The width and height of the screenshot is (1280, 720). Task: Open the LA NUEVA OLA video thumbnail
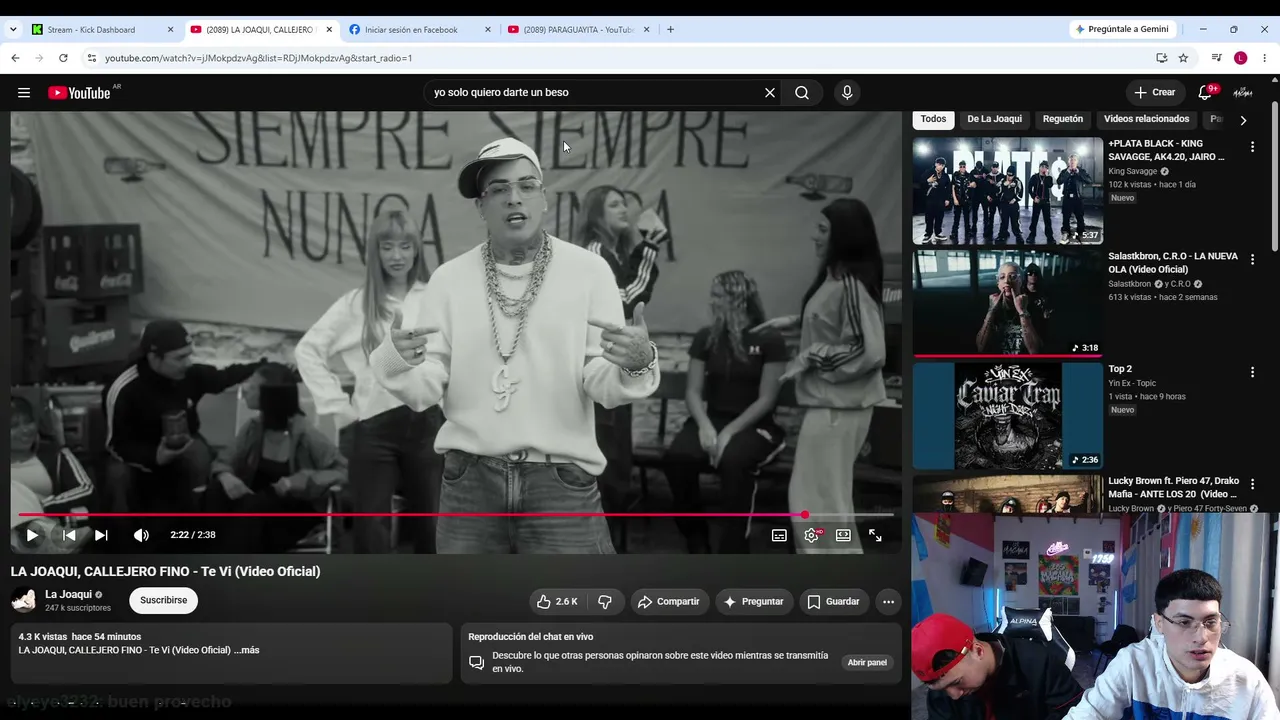pos(1007,303)
